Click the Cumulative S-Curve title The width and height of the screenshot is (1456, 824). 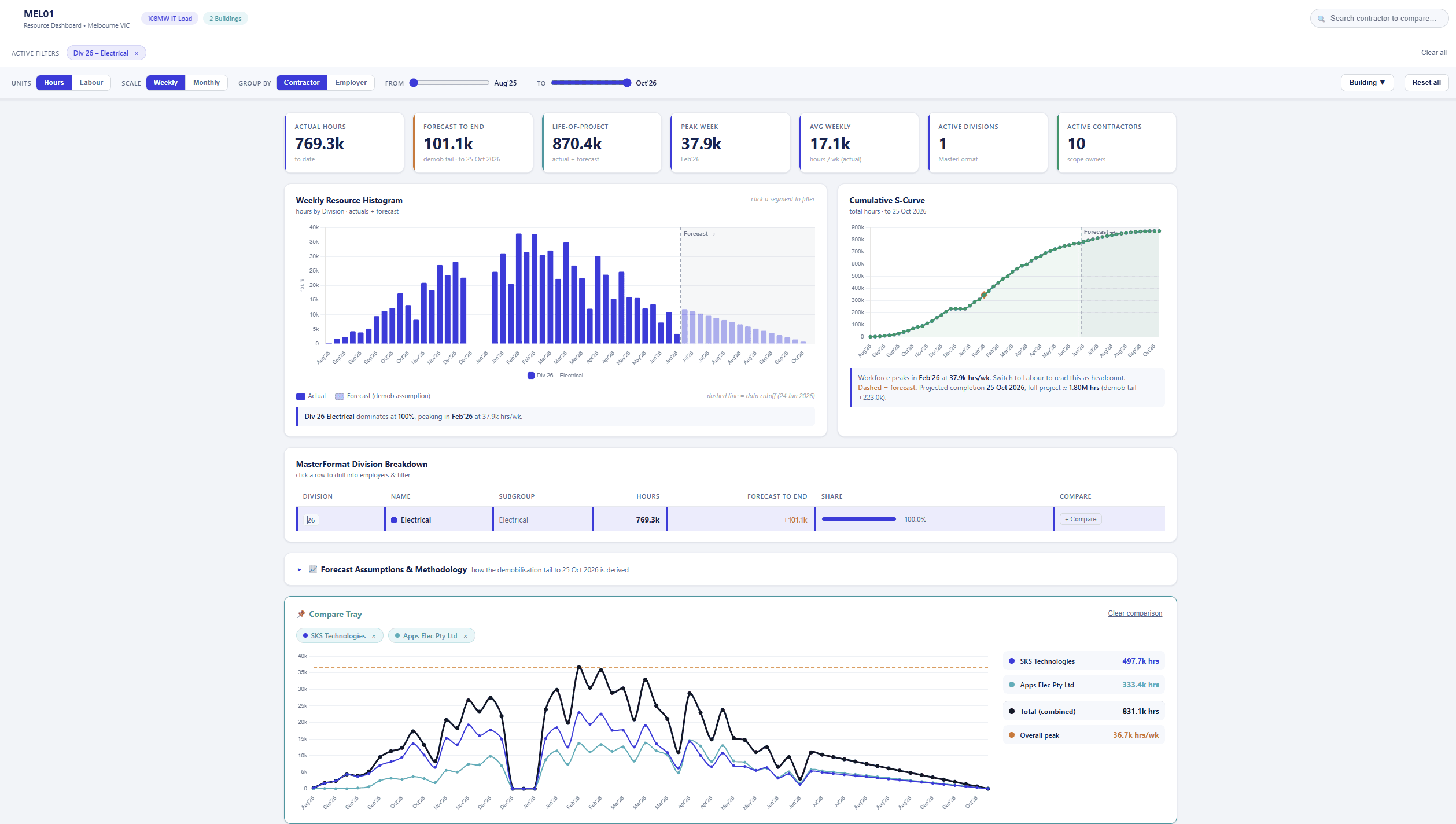pyautogui.click(x=887, y=200)
